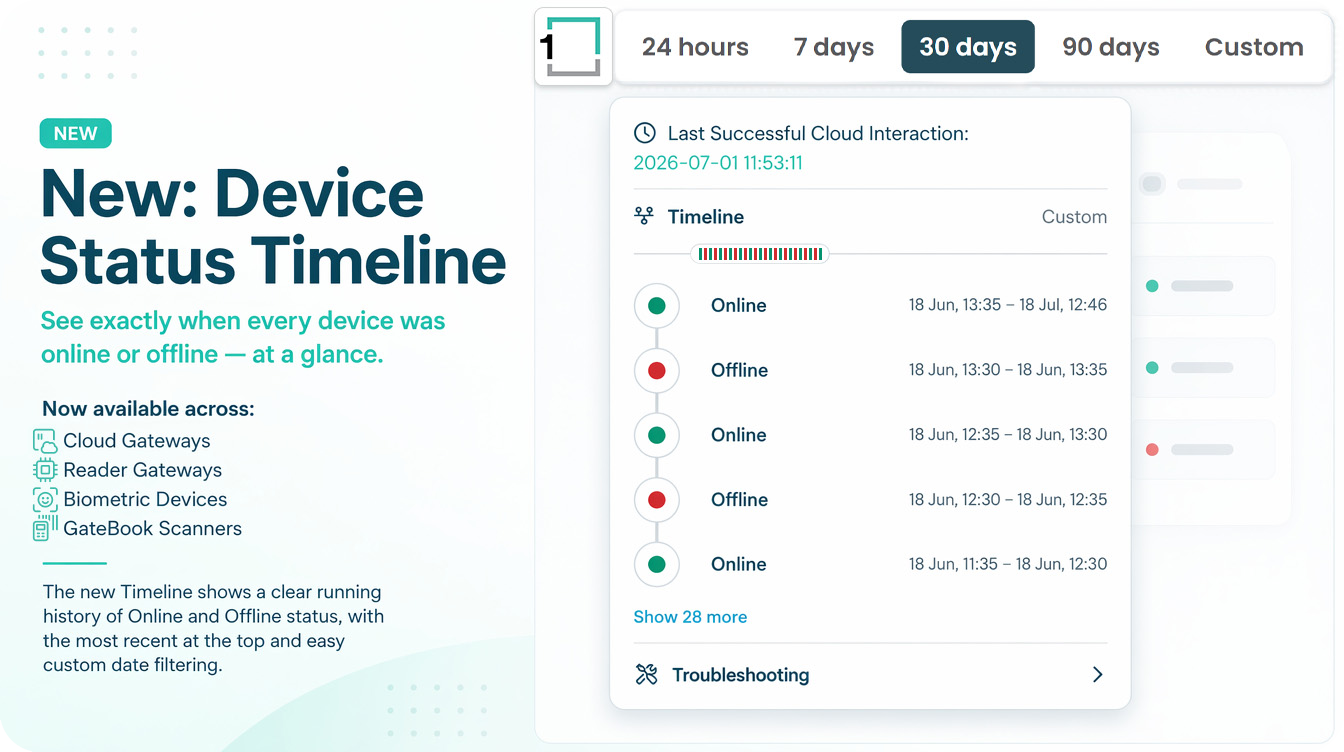Click the Cloud Gateways icon

click(x=45, y=441)
